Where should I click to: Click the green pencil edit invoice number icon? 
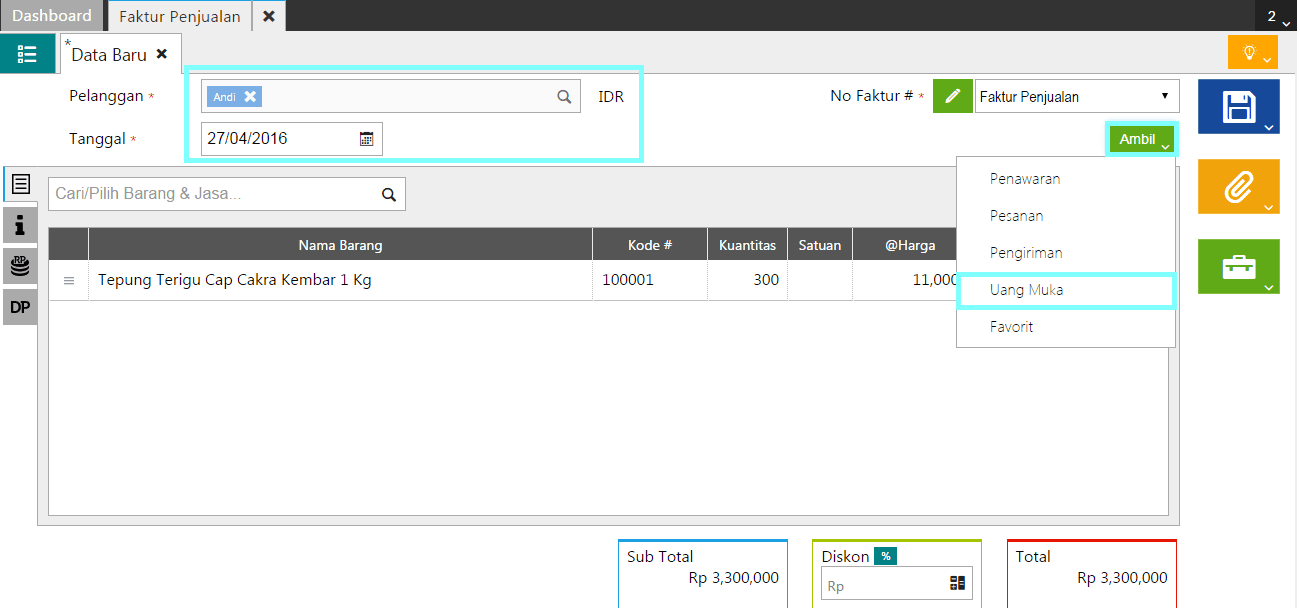coord(953,97)
